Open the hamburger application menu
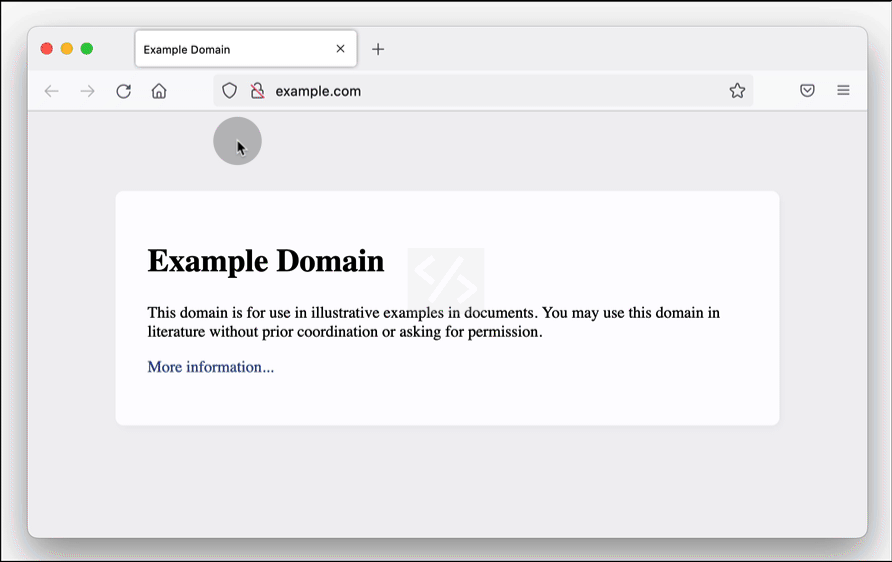The image size is (892, 562). point(843,90)
